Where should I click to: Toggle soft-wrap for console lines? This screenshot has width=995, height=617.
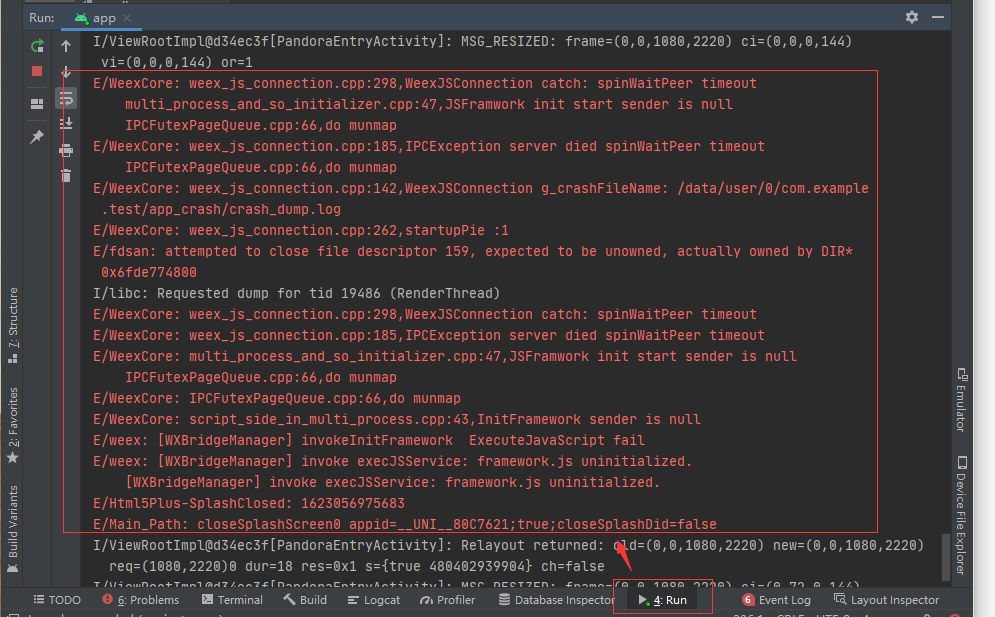(x=65, y=97)
